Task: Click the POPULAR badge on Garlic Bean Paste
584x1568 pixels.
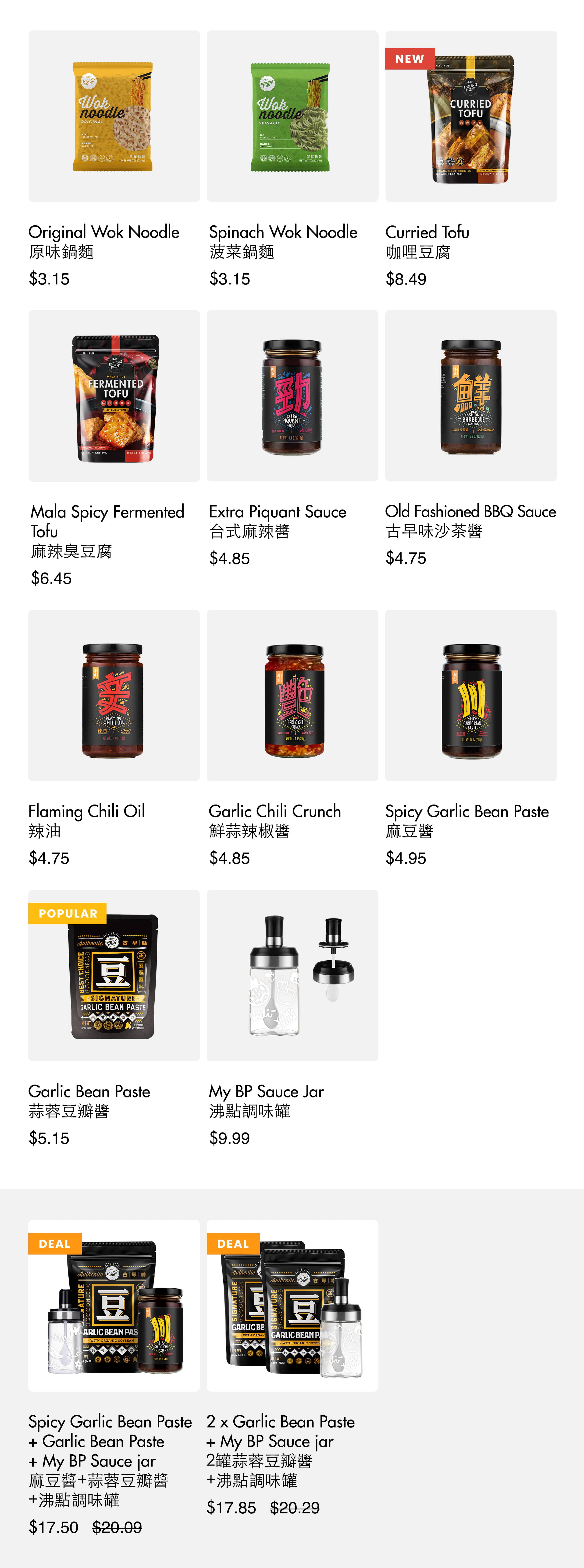Action: pyautogui.click(x=68, y=914)
